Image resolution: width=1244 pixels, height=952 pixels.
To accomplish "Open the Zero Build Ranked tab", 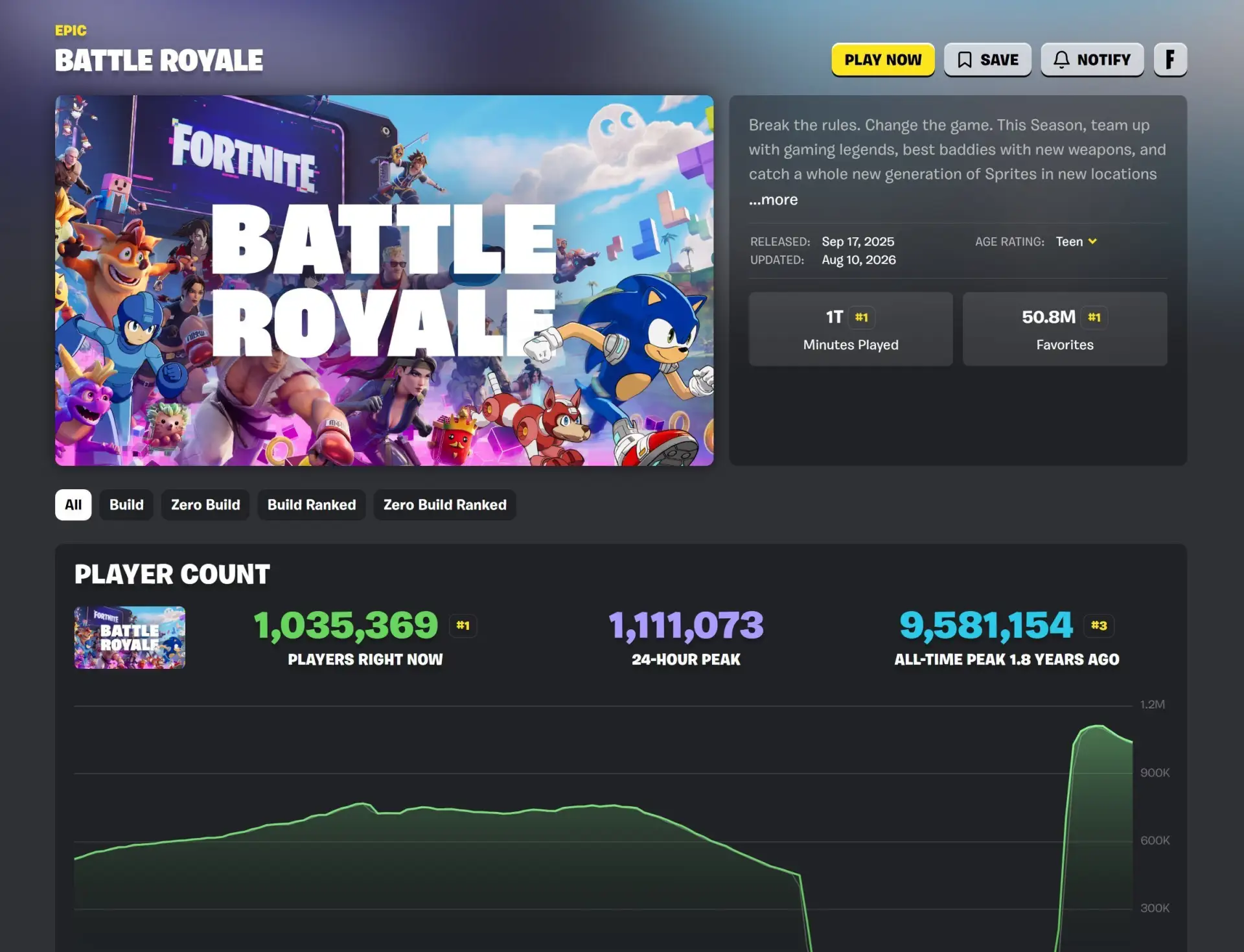I will click(x=444, y=505).
